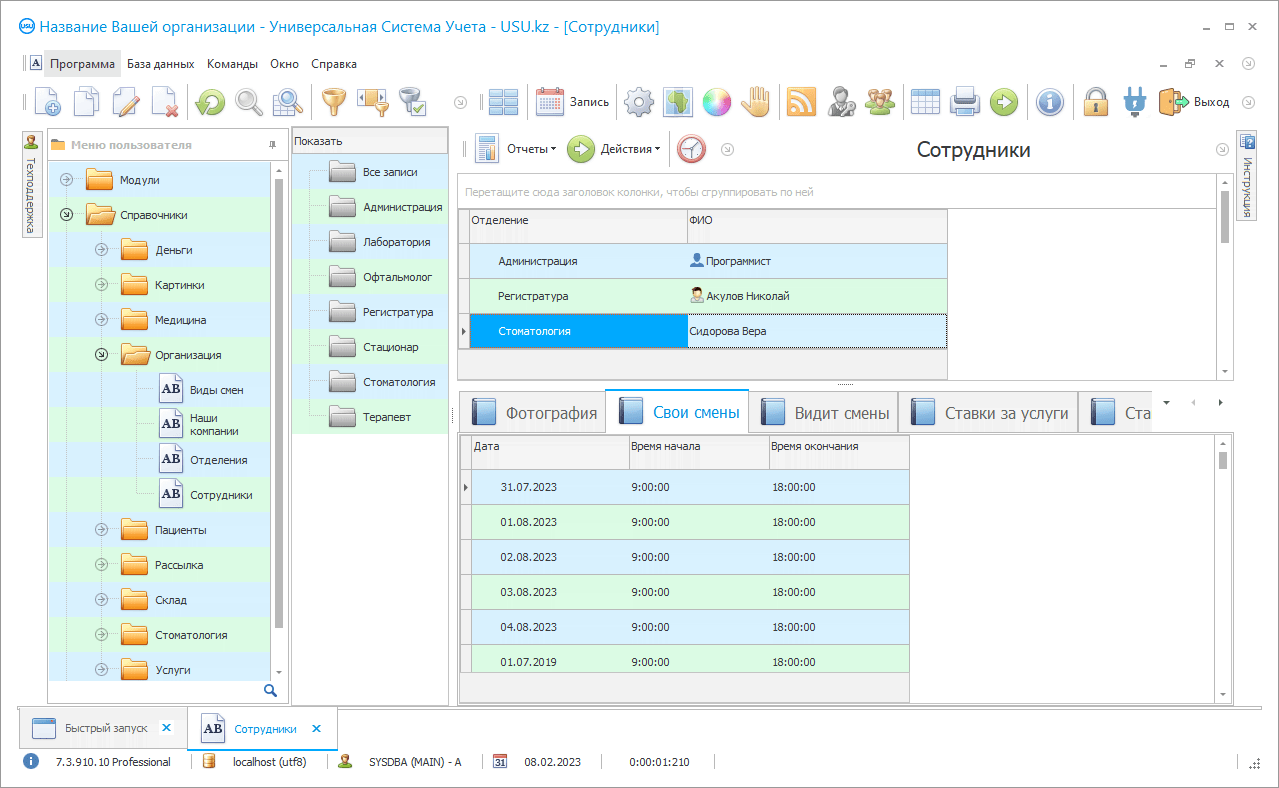Click the Запись calendar button
This screenshot has height=788, width=1279.
click(573, 101)
